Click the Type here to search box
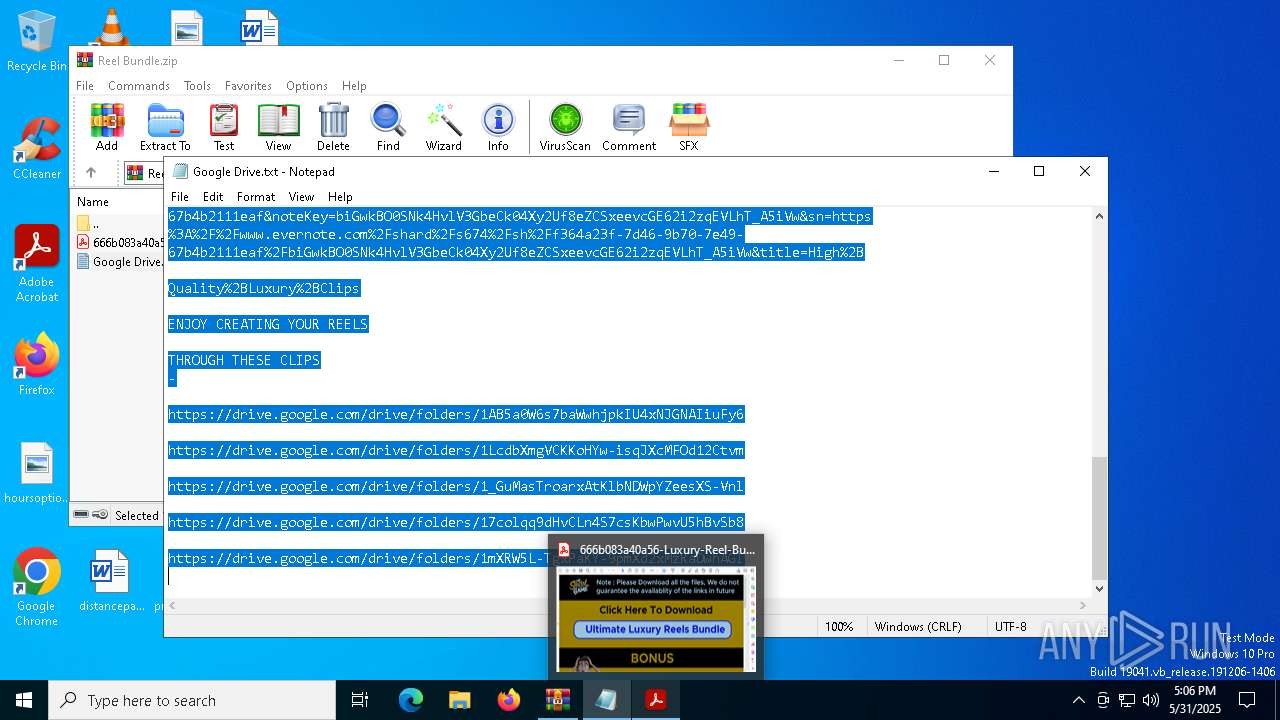Viewport: 1280px width, 720px height. [192, 700]
